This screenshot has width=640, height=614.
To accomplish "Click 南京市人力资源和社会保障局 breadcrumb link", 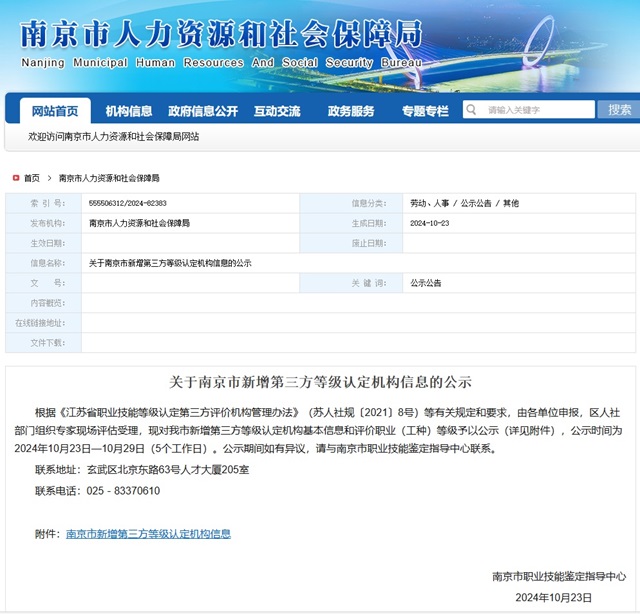I will [109, 178].
